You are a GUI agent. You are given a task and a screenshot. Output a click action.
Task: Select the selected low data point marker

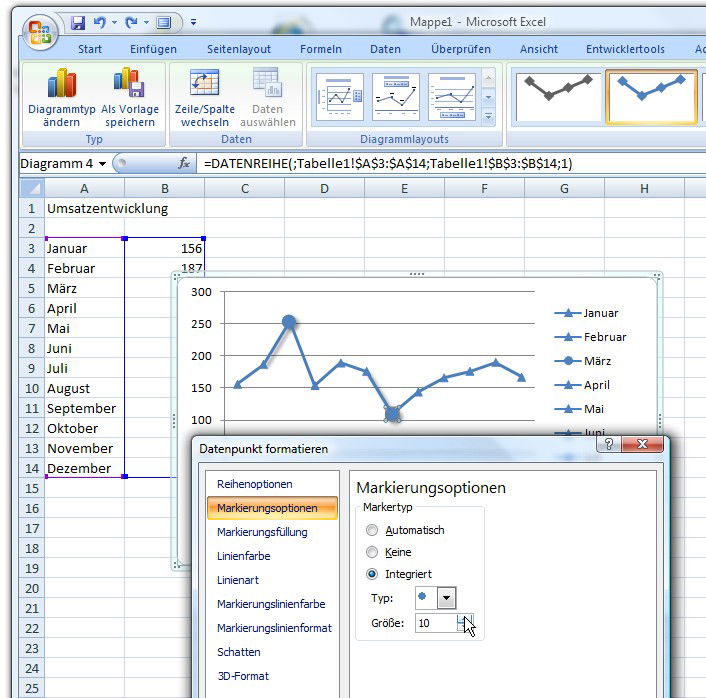393,414
